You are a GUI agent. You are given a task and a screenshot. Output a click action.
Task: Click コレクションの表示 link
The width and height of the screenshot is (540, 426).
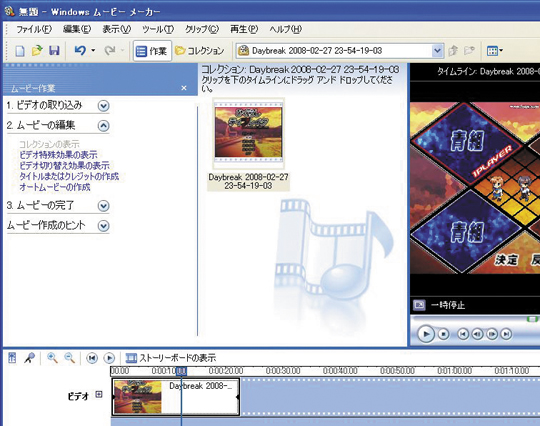(49, 144)
